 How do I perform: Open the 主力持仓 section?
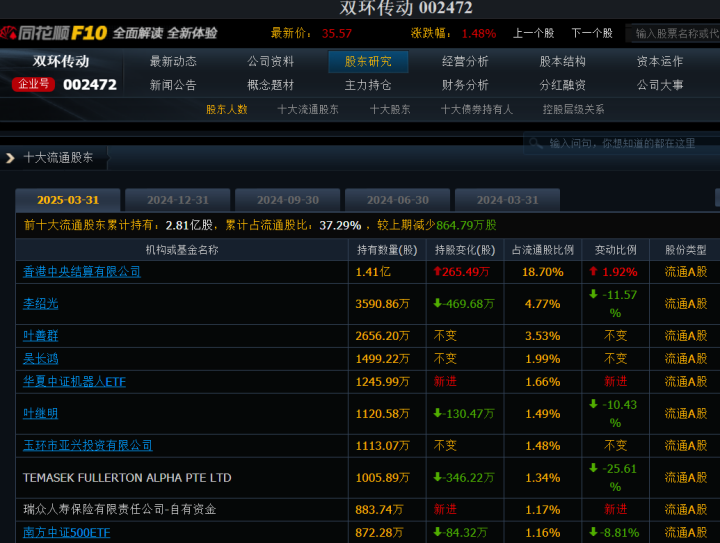click(x=368, y=85)
